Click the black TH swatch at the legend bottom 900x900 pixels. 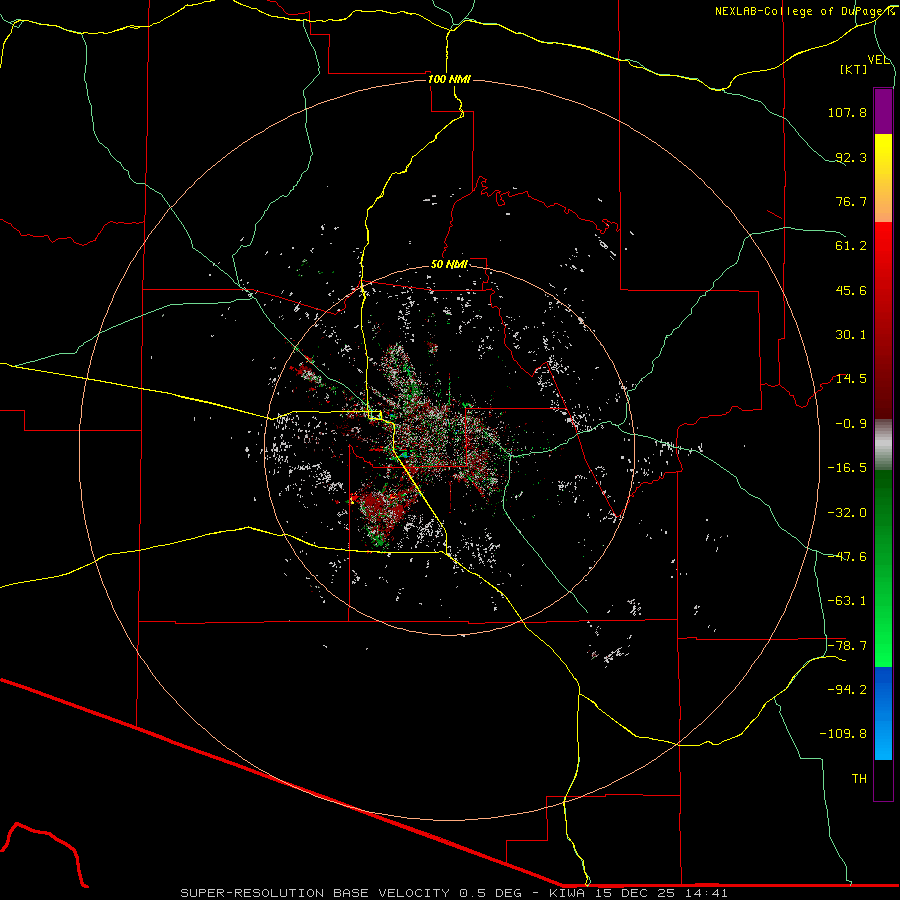click(x=883, y=780)
